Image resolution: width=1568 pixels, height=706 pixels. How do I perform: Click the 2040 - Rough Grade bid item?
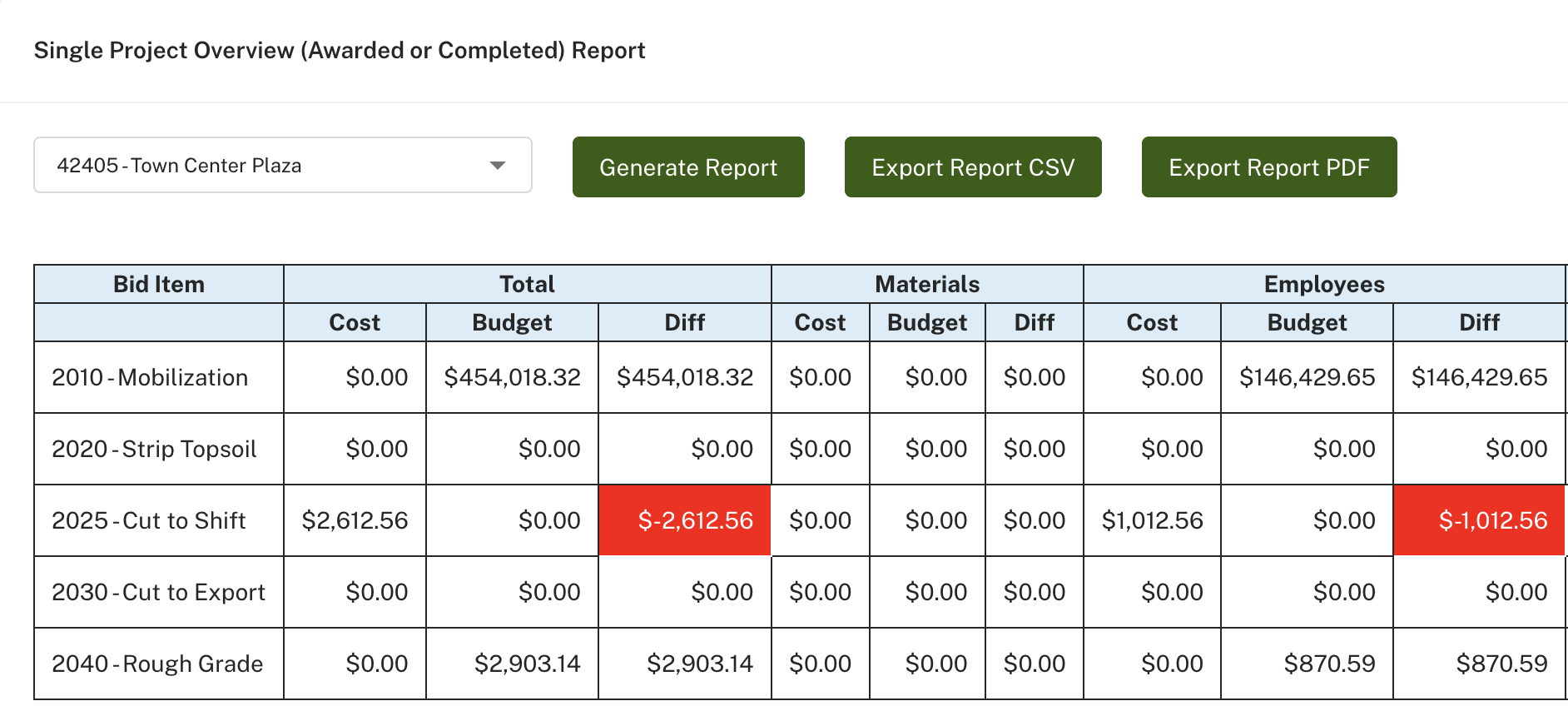tap(157, 664)
